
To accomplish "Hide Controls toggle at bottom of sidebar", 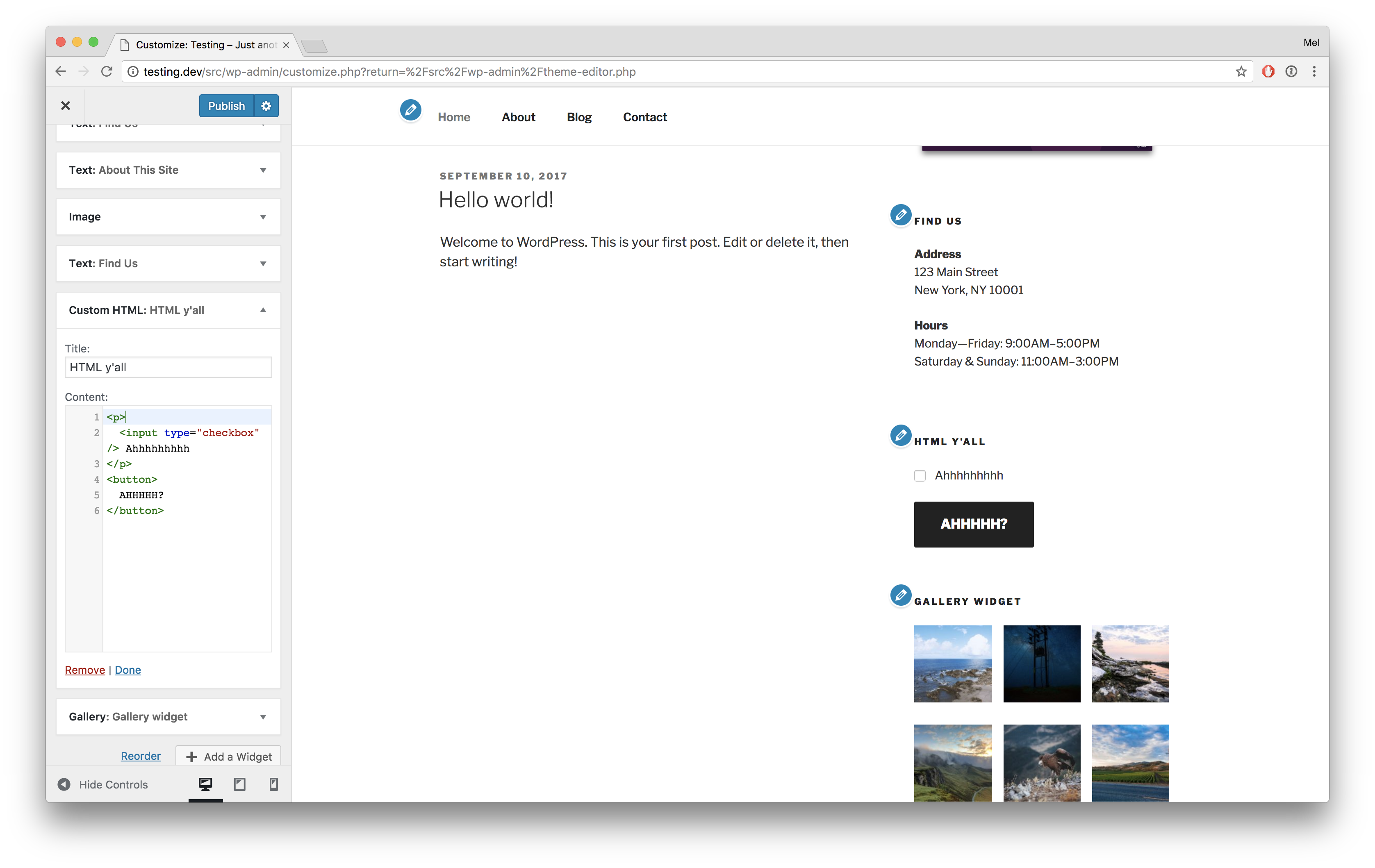I will pyautogui.click(x=103, y=785).
